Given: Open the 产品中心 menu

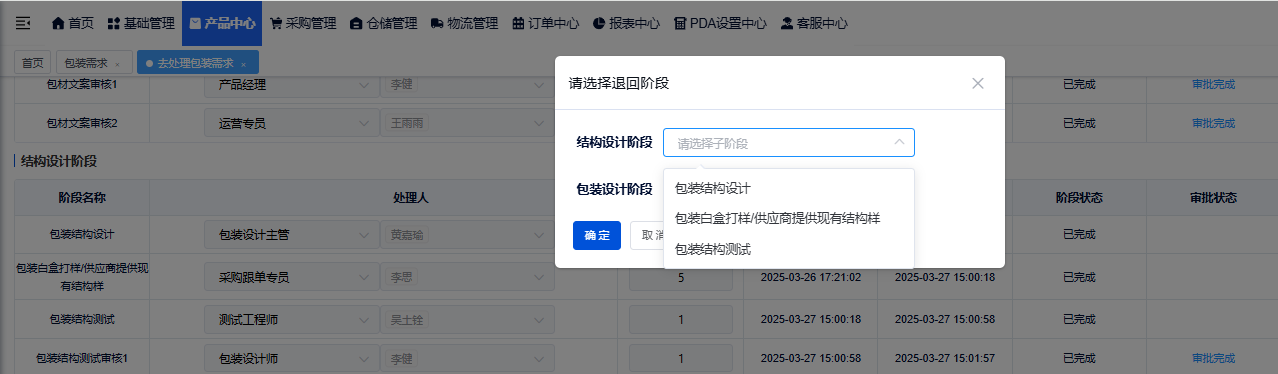Looking at the screenshot, I should click(x=222, y=22).
